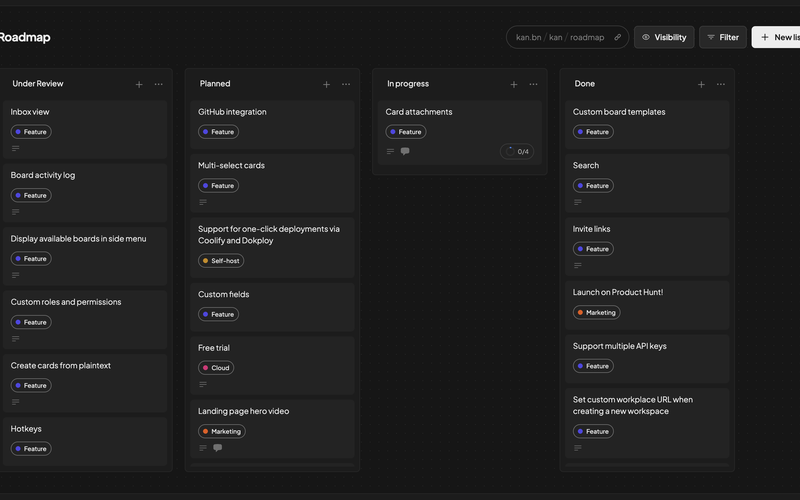Click description icon on Create cards from plaintext
This screenshot has height=500, width=800.
tap(15, 402)
